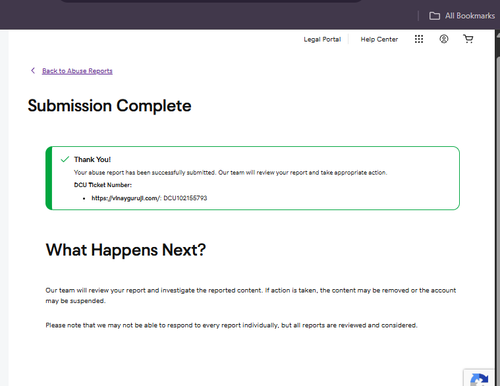The width and height of the screenshot is (500, 386).
Task: Click the What Happens Next? heading
Action: tap(126, 250)
